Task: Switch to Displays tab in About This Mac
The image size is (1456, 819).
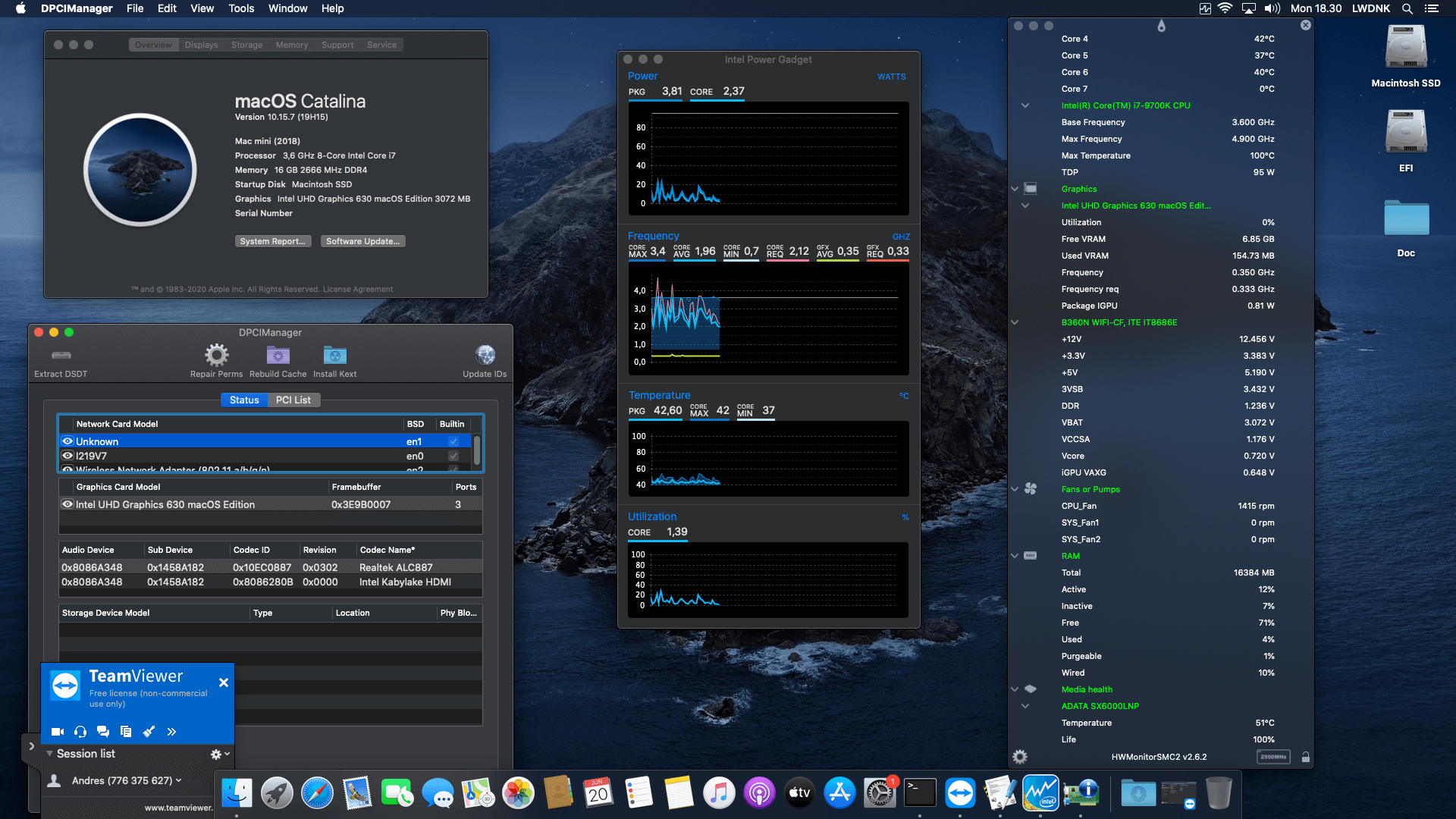Action: 201,45
